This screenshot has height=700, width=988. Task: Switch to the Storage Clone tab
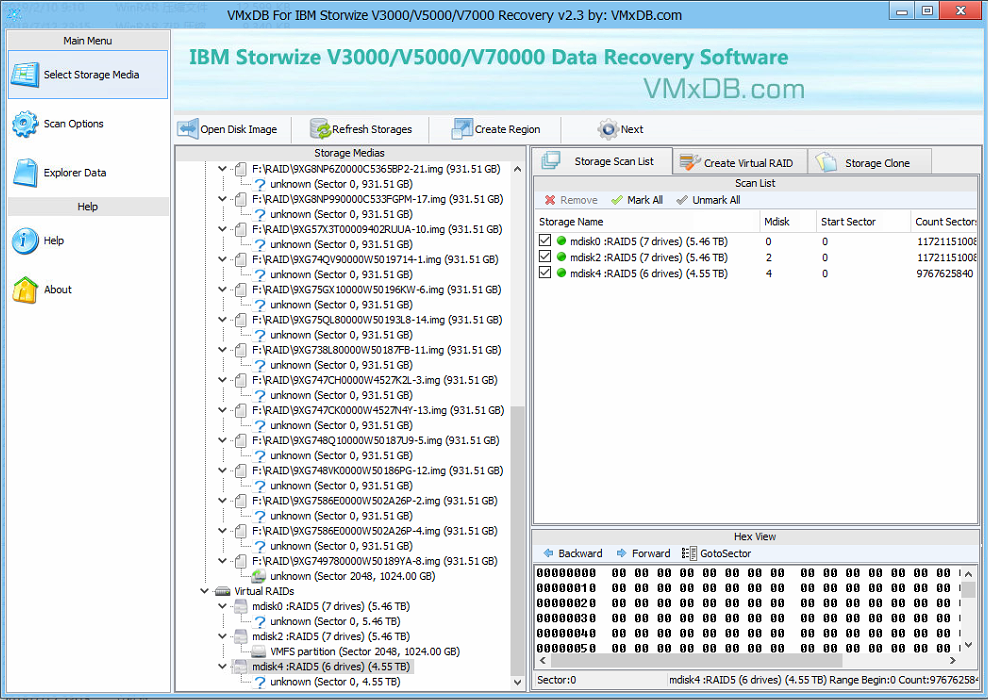coord(870,163)
